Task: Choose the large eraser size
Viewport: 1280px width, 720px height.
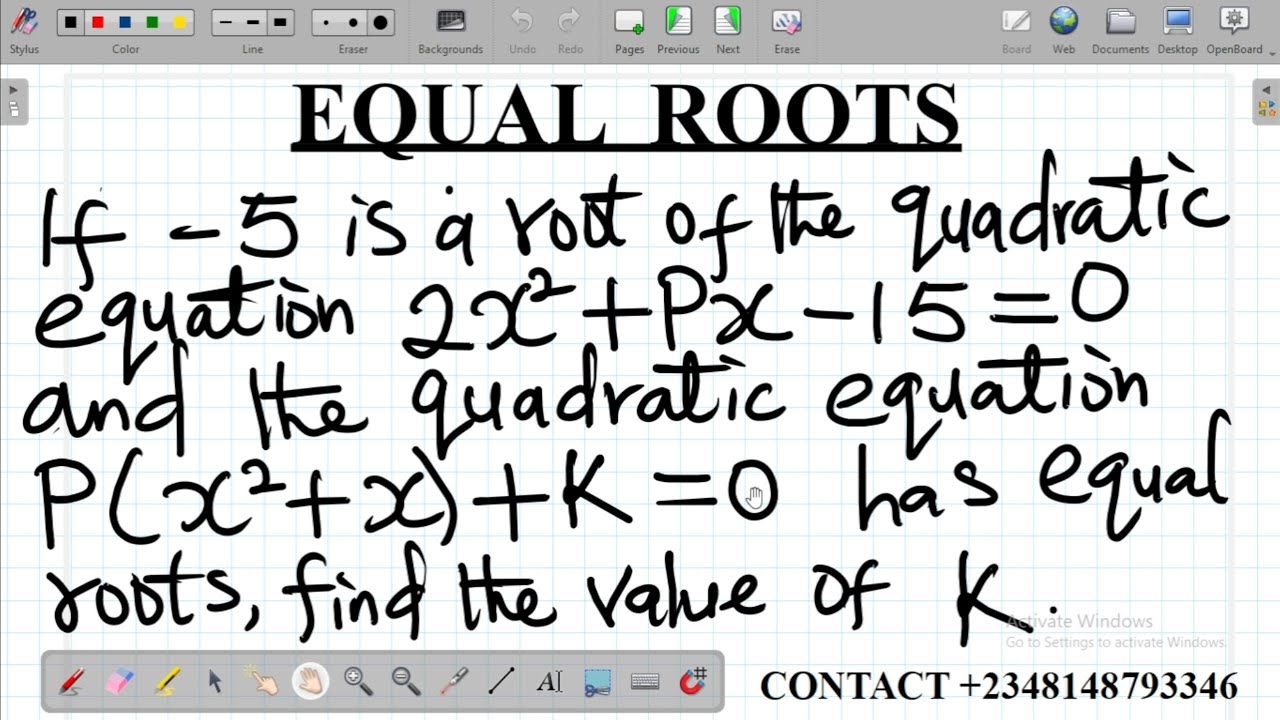Action: pos(380,22)
